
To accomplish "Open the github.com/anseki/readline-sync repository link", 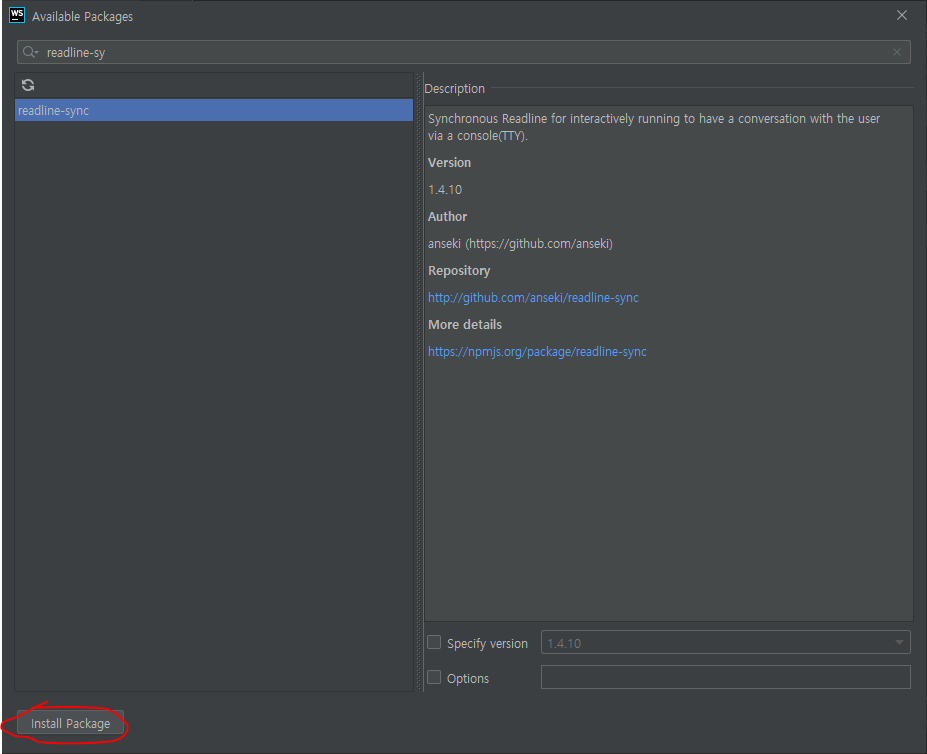I will (x=533, y=297).
